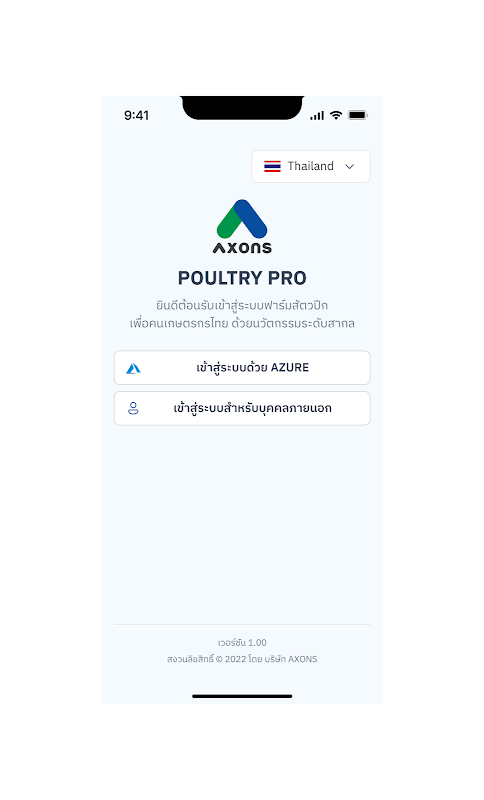Screen dimensions: 484x800
Task: Click the Thai welcome message text
Action: click(x=242, y=314)
